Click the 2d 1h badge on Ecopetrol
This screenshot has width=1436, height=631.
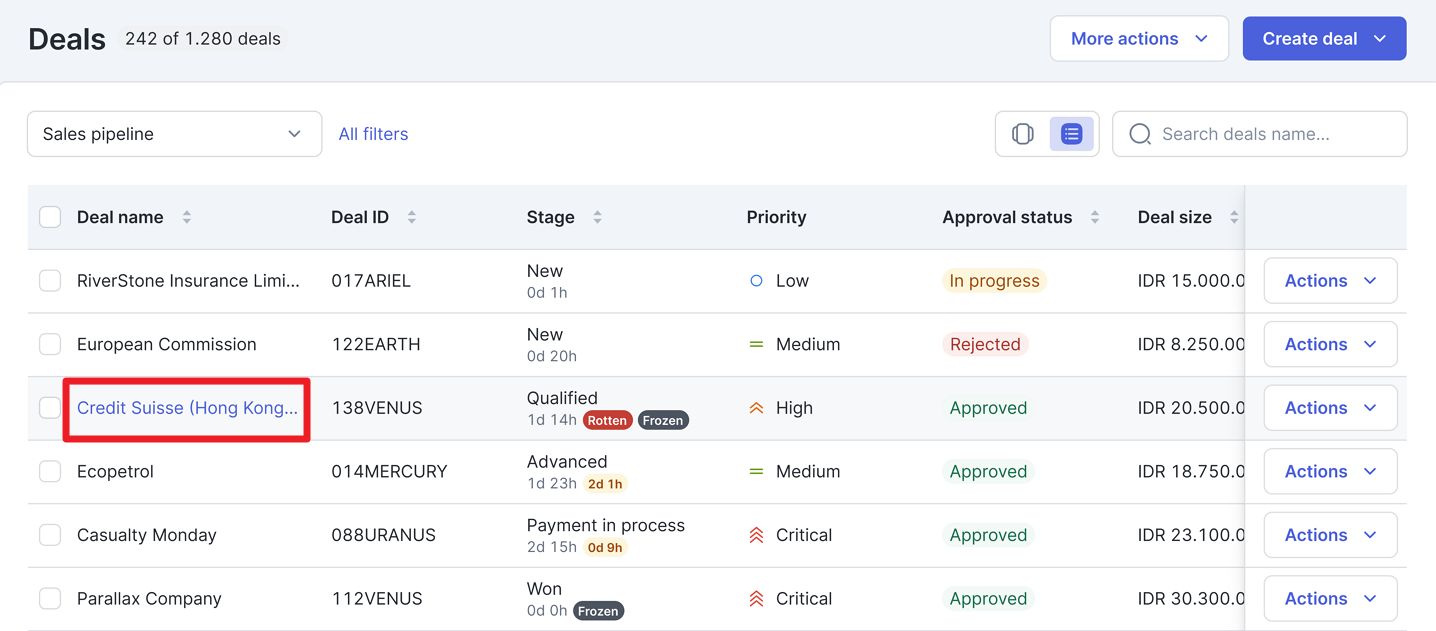point(605,484)
